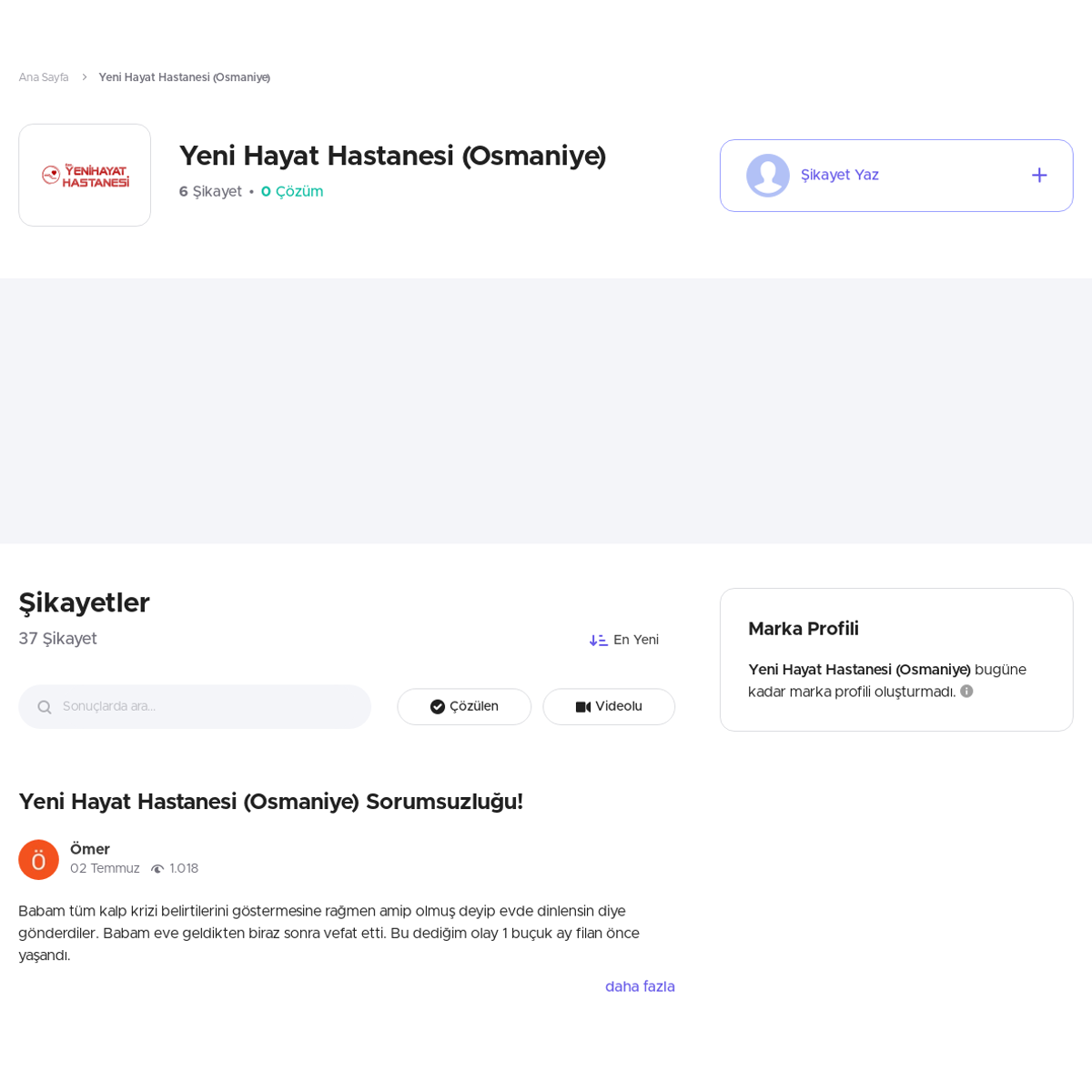Viewport: 1092px width, 1092px height.
Task: Click the info icon in Marka Profili
Action: point(966,692)
